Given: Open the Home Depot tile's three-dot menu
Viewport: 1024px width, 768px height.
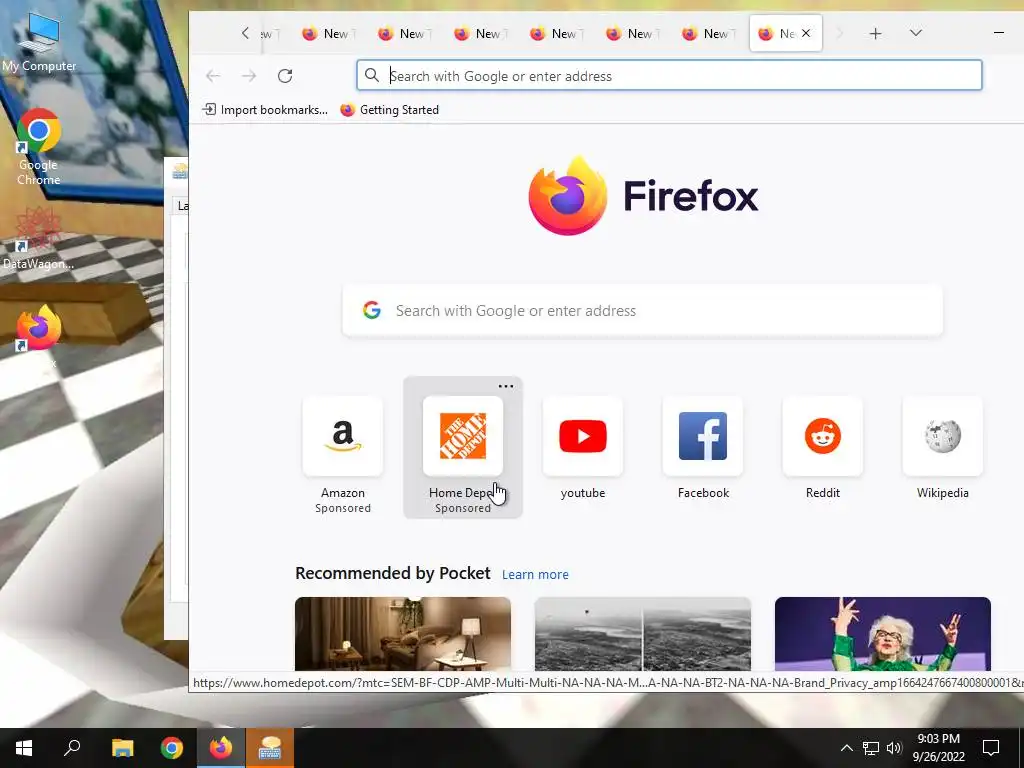Looking at the screenshot, I should pos(505,386).
